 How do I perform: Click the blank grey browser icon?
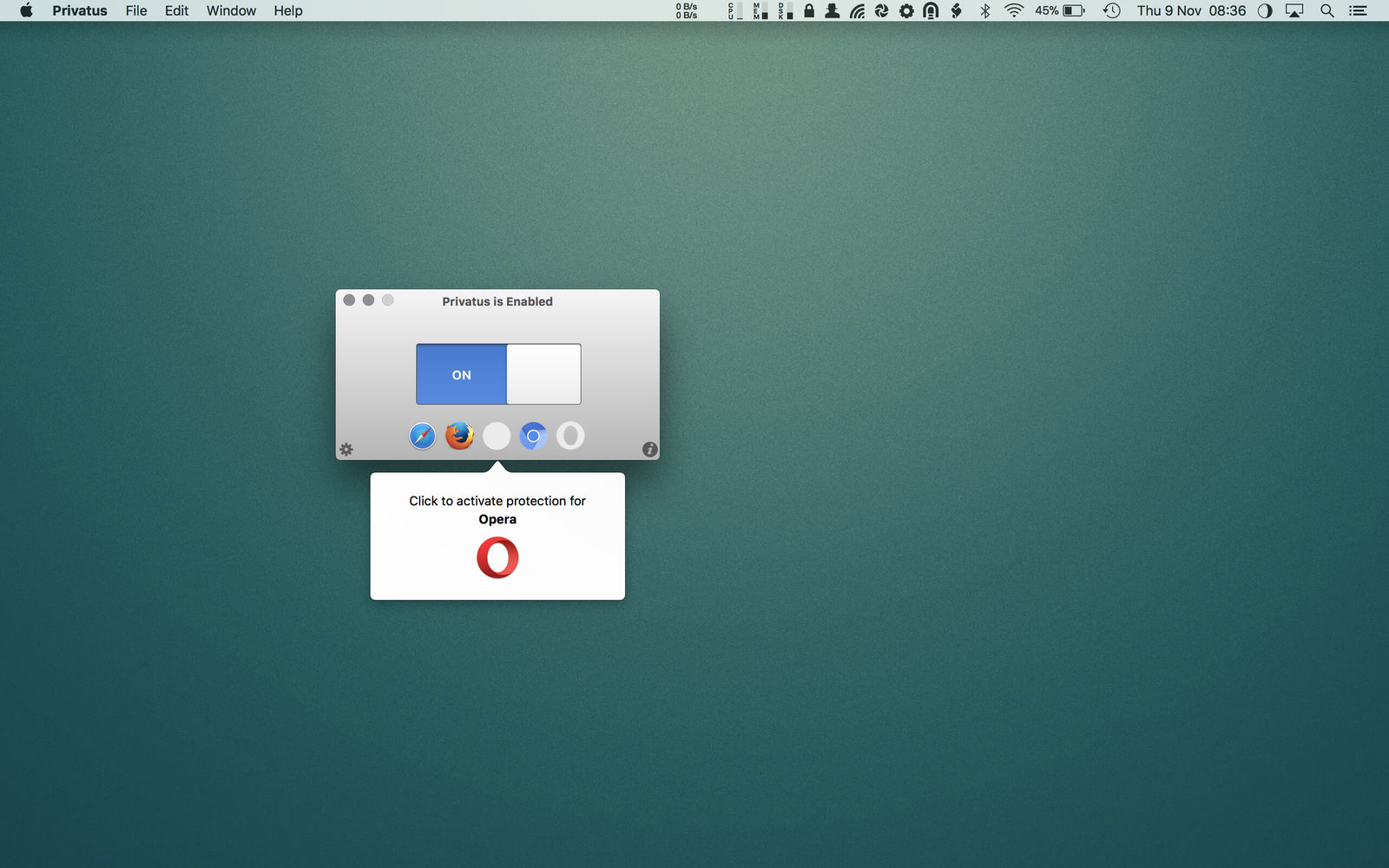point(497,436)
